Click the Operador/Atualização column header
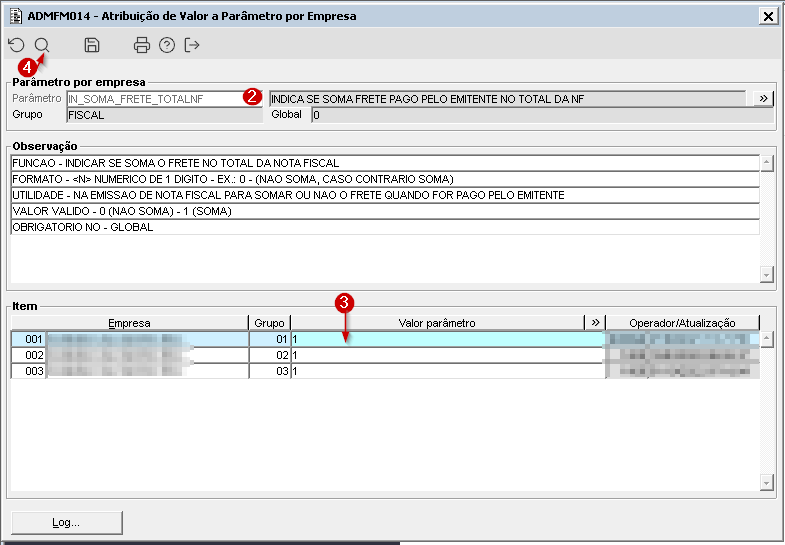The height and width of the screenshot is (545, 785). 683,323
